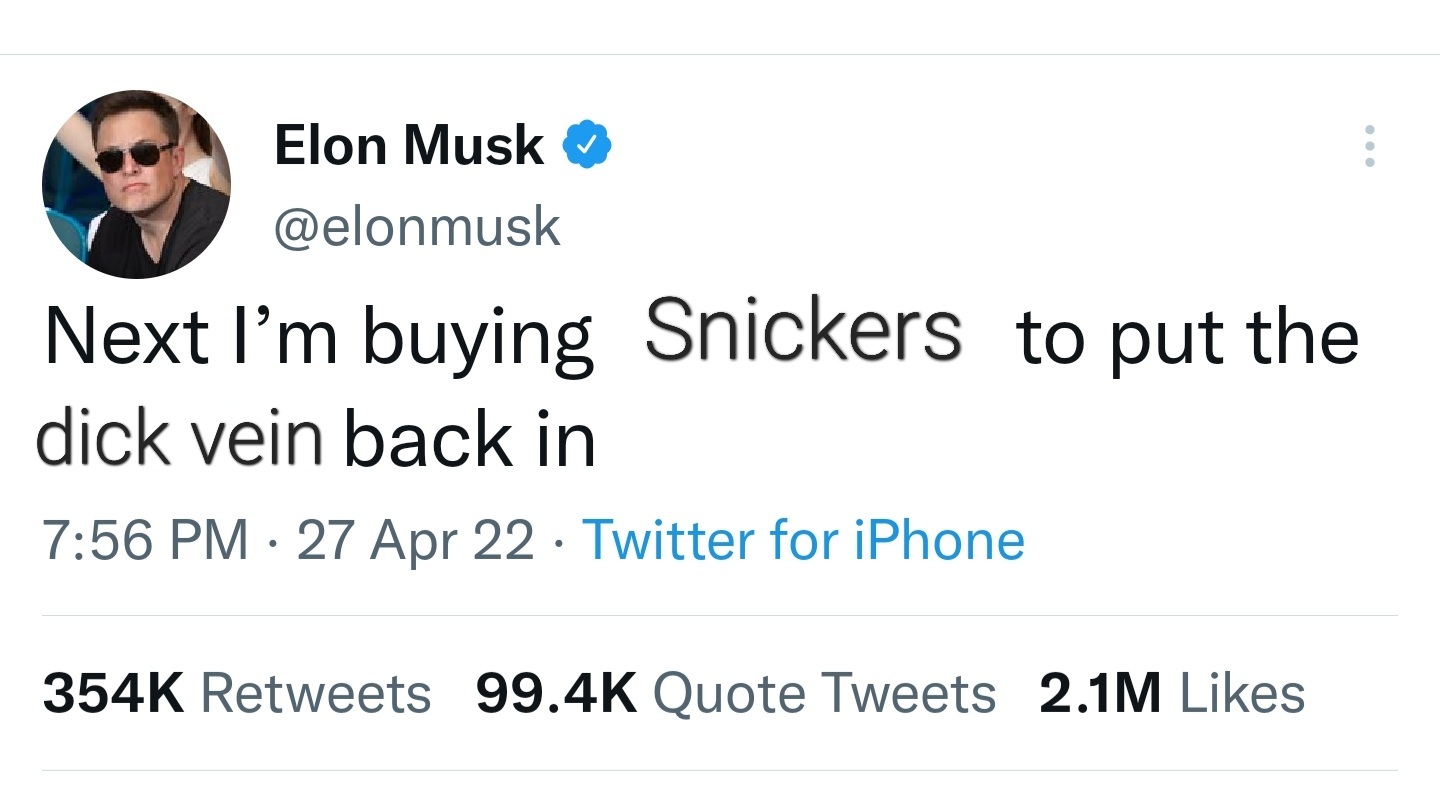The height and width of the screenshot is (812, 1440).
Task: Click the blue verified checkmark badge
Action: [588, 146]
